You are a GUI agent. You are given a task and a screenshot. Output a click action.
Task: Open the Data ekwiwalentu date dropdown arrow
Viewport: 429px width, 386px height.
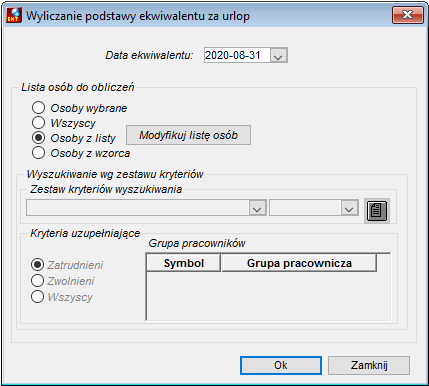point(278,55)
